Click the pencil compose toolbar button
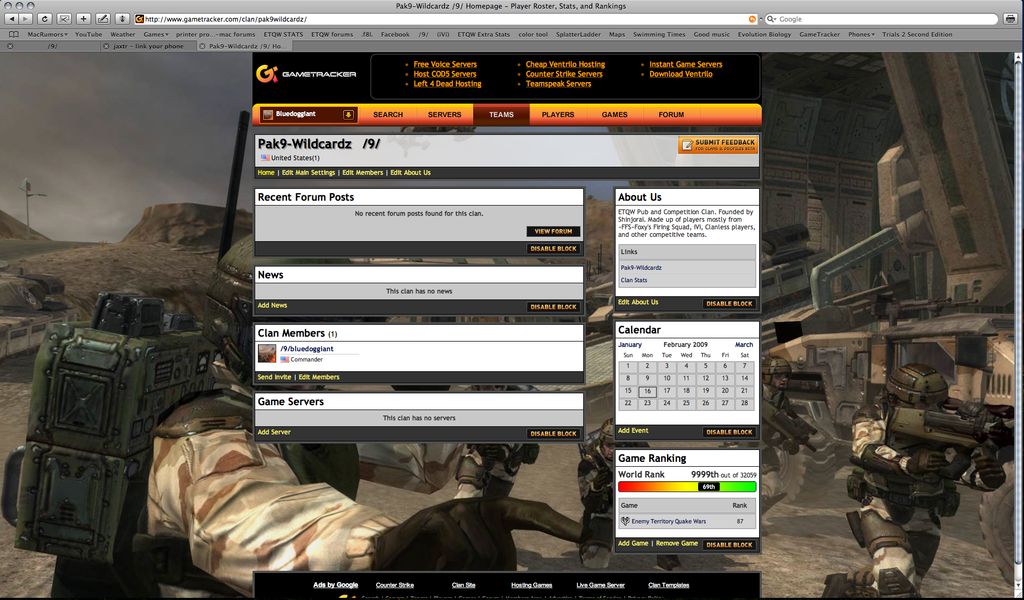 [103, 19]
